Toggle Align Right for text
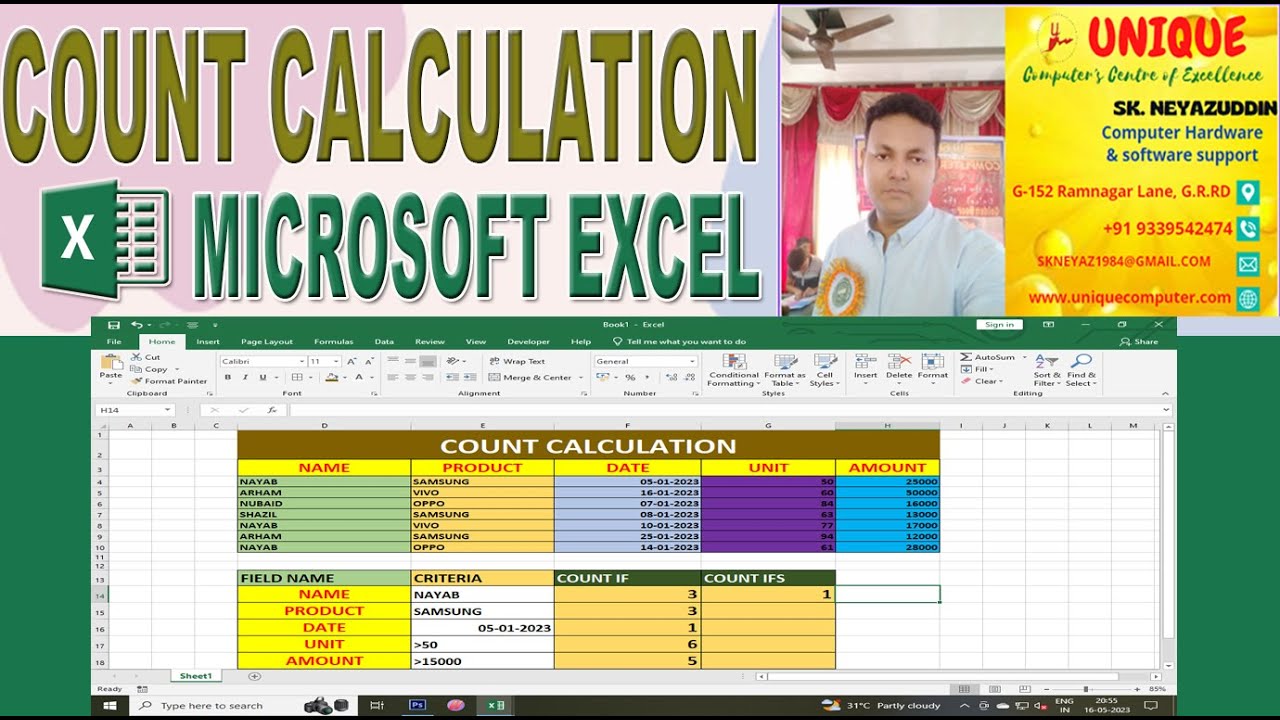This screenshot has width=1280, height=720. click(x=427, y=377)
